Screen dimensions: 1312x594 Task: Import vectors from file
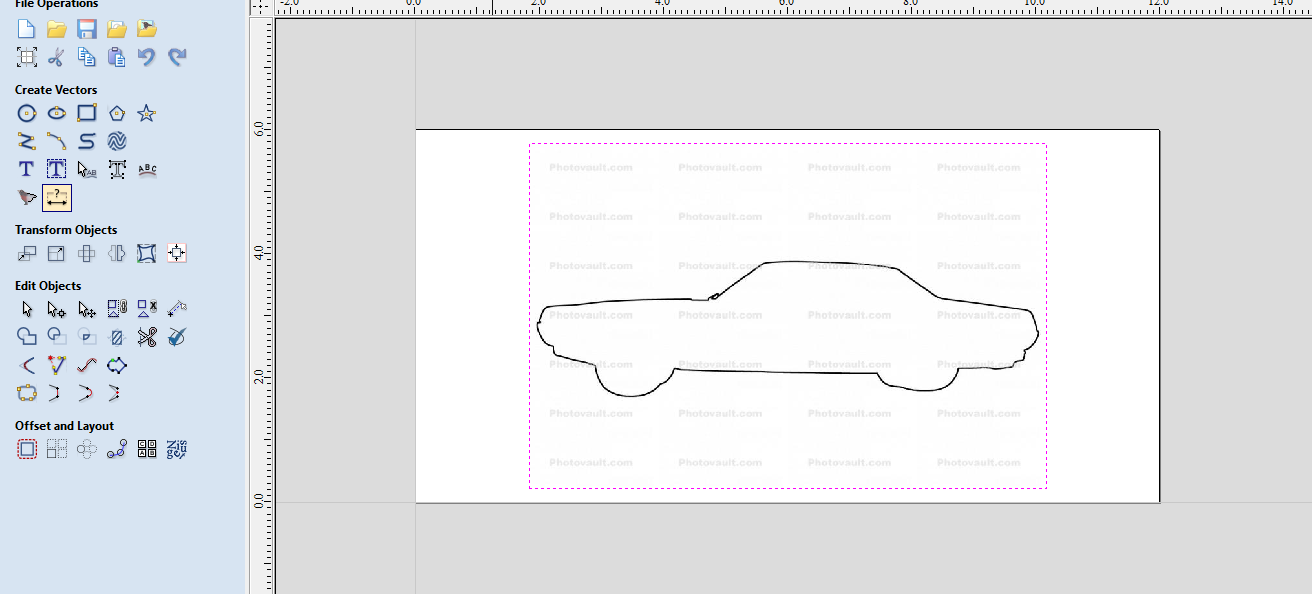tap(117, 29)
